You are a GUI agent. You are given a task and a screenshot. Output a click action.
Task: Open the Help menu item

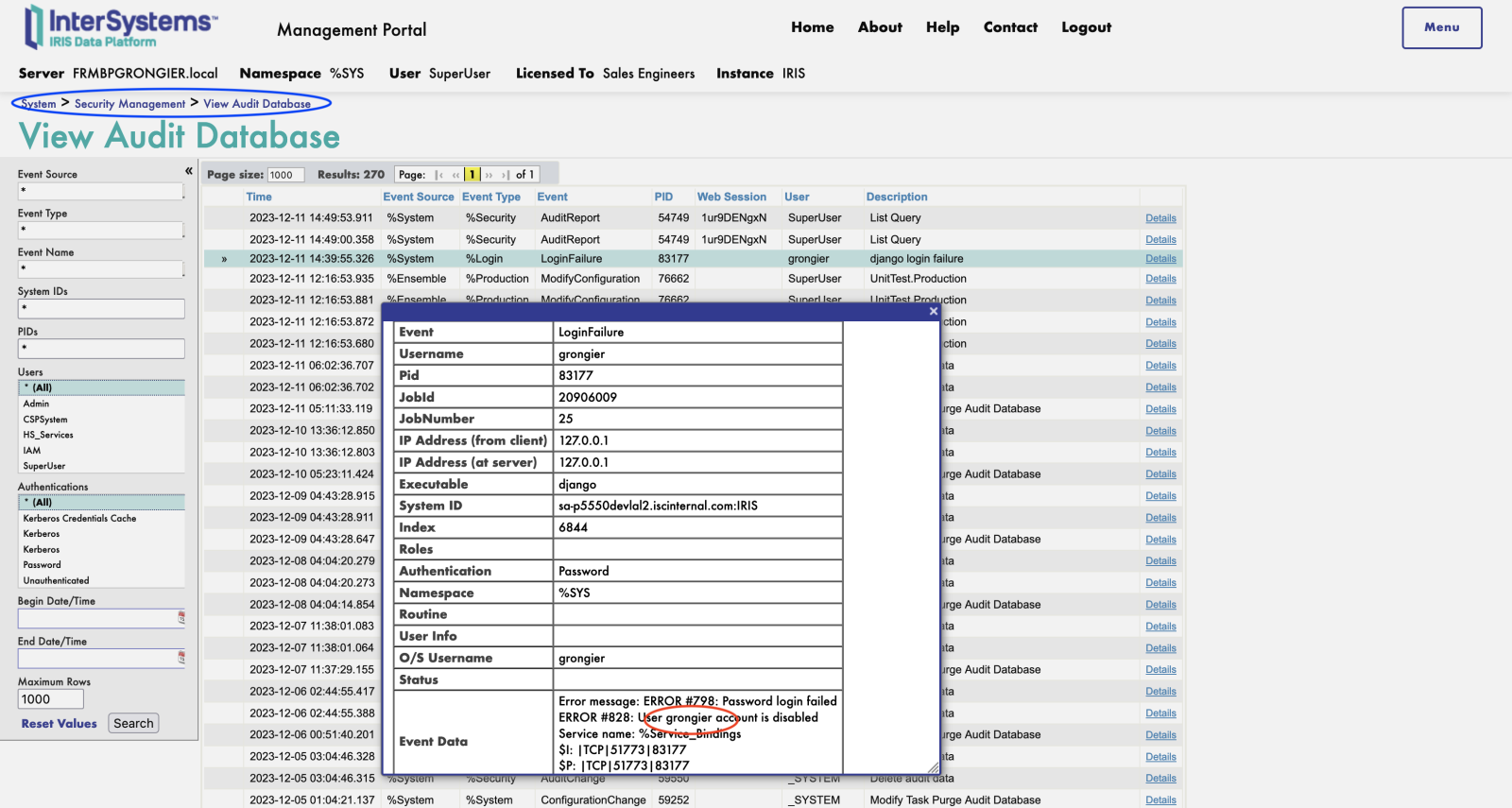pyautogui.click(x=942, y=27)
